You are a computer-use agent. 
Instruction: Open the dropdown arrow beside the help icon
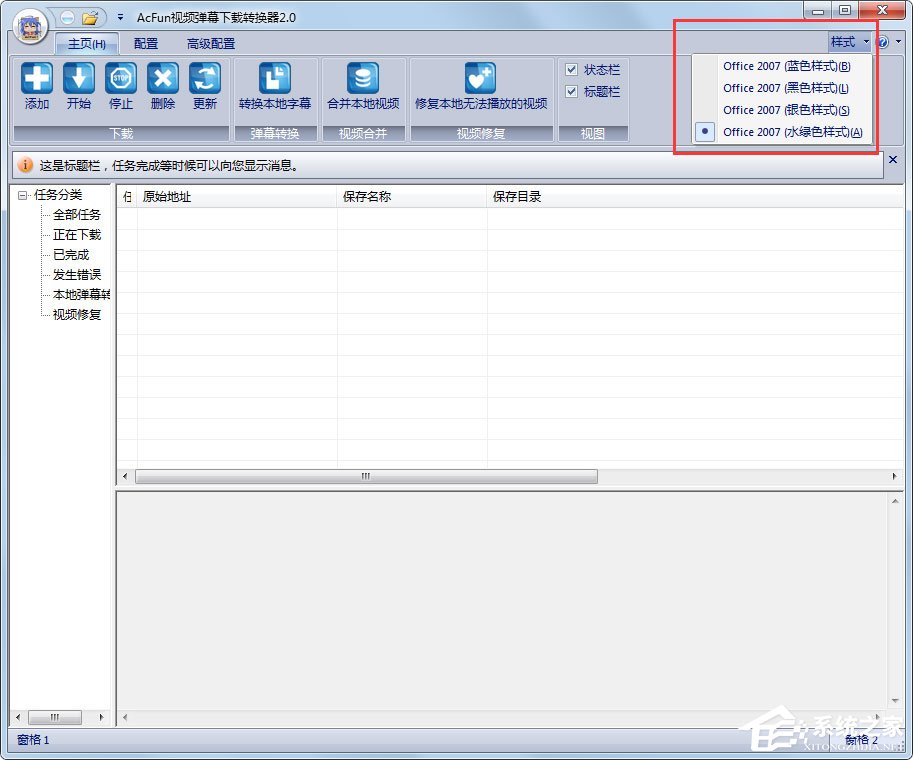(x=898, y=42)
